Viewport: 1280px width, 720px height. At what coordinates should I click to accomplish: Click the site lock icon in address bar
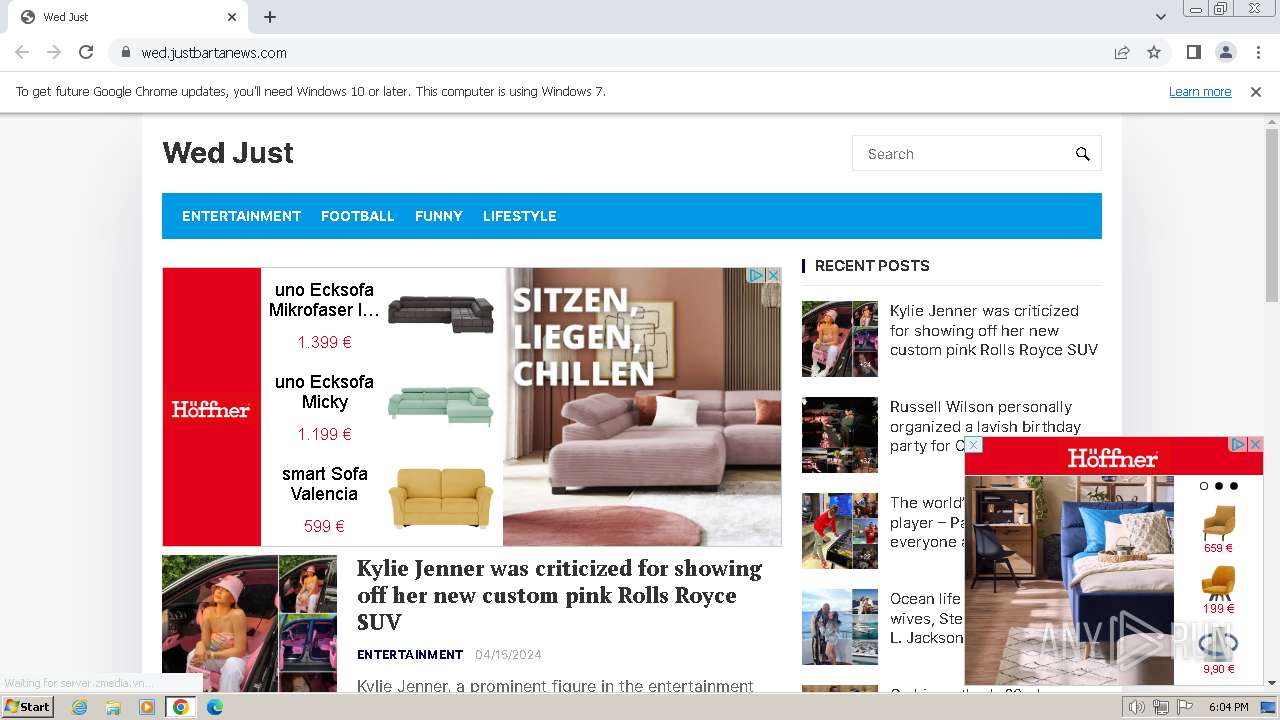[x=125, y=52]
